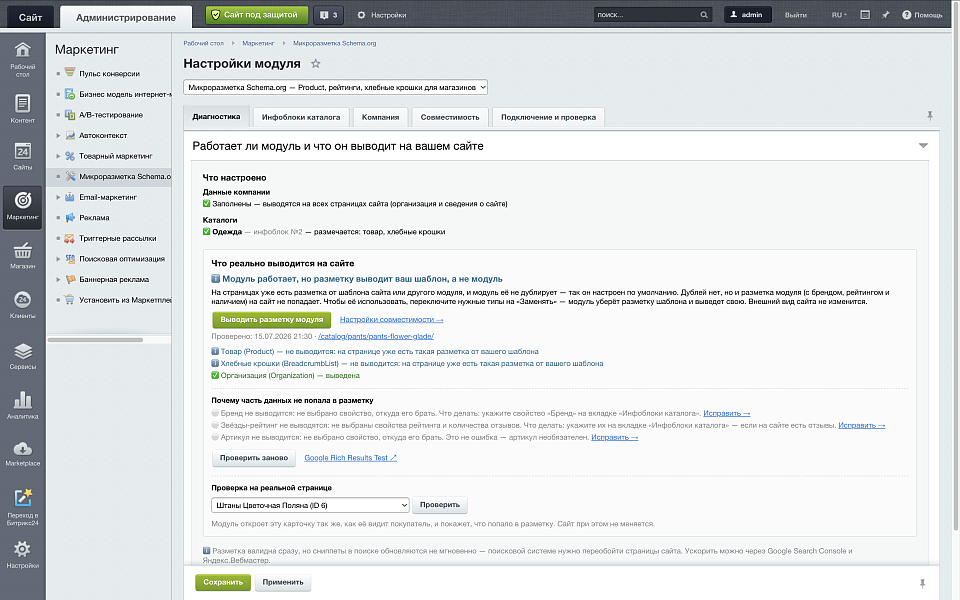Click the Маркетинг breadcrumb link

point(258,43)
